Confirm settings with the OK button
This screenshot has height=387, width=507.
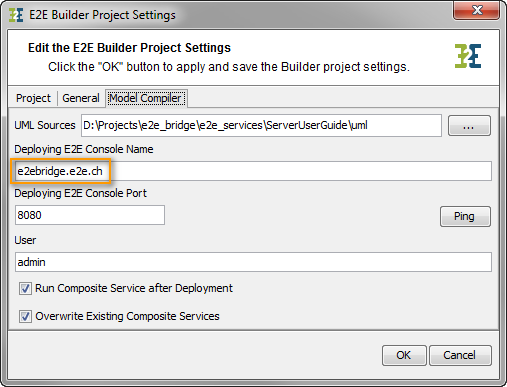pyautogui.click(x=404, y=355)
